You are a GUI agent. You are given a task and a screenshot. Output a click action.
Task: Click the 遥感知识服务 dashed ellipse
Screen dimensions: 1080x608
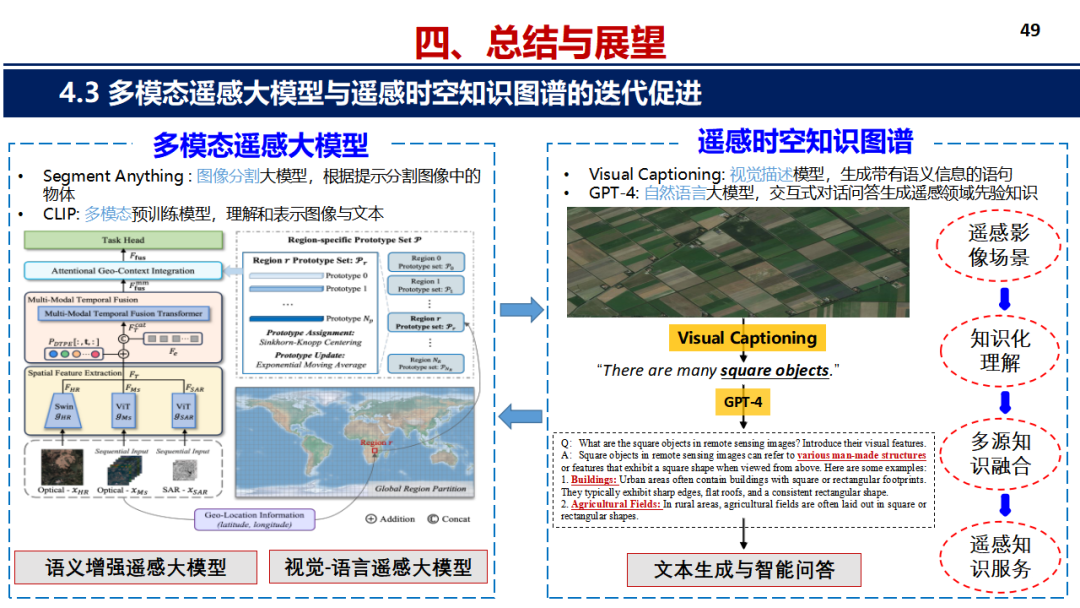click(x=1000, y=556)
